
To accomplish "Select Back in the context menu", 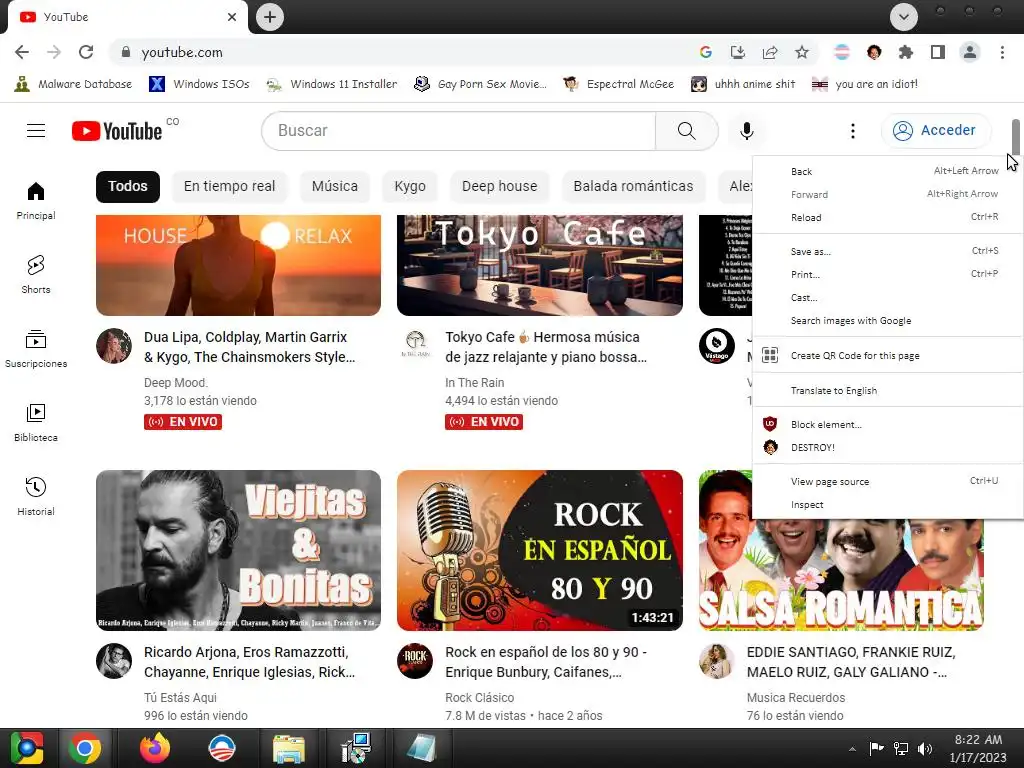I will [x=888, y=171].
